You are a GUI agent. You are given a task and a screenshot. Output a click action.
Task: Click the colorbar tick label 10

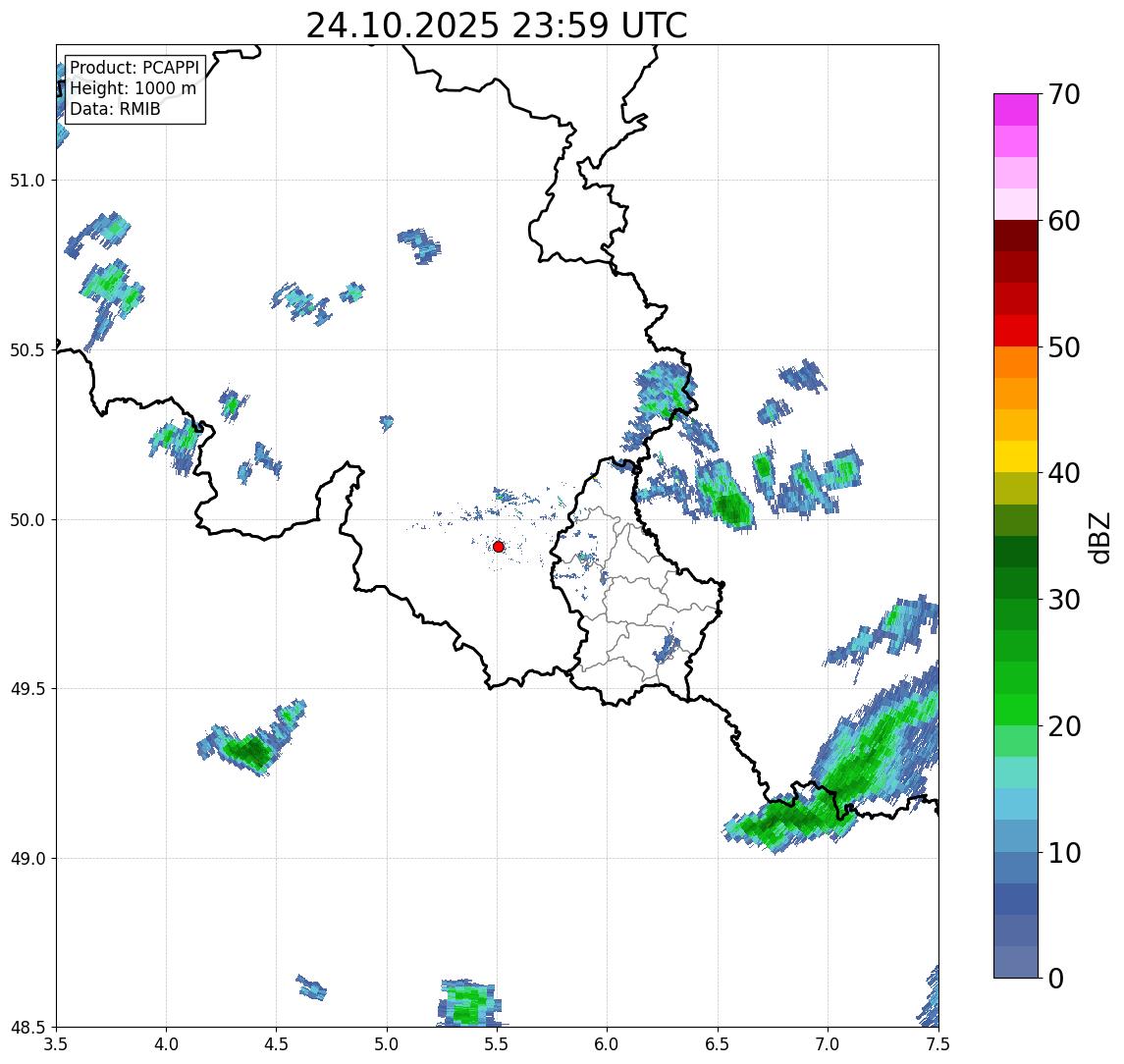[1064, 853]
